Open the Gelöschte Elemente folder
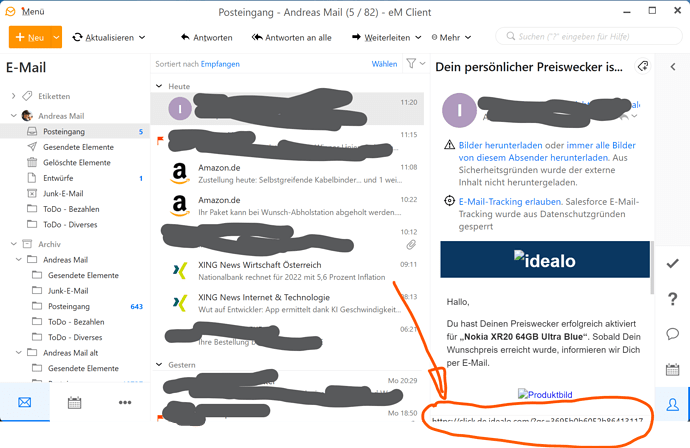This screenshot has height=448, width=690. coord(75,162)
